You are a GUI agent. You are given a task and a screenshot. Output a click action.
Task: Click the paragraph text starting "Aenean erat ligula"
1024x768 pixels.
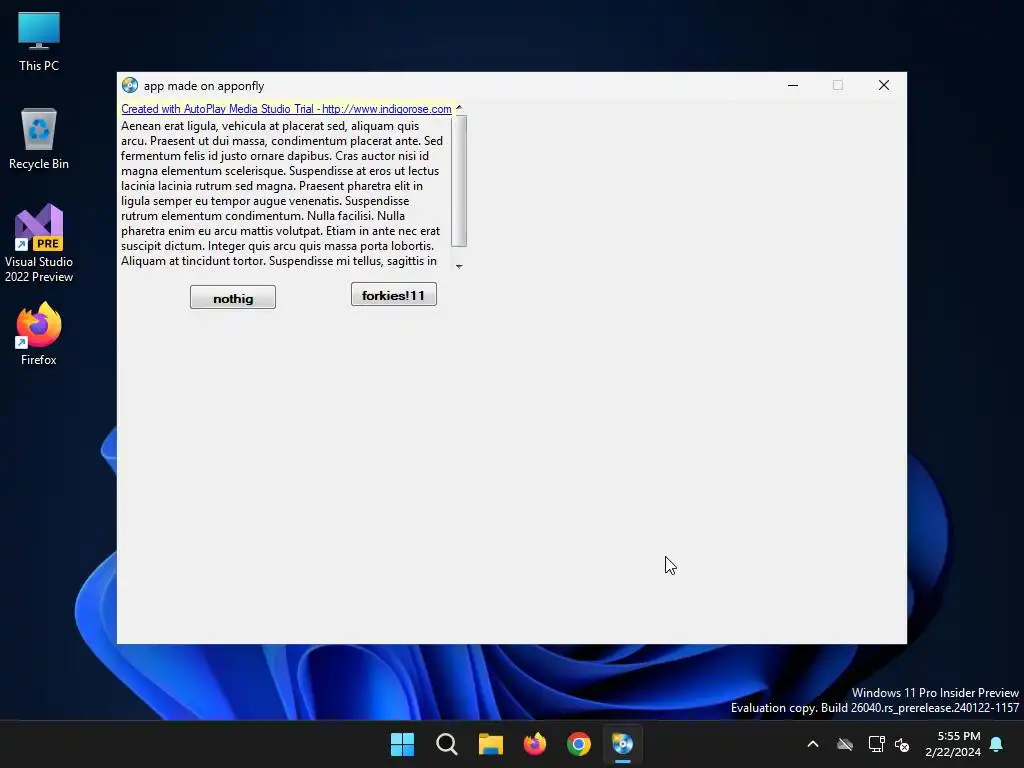(282, 193)
